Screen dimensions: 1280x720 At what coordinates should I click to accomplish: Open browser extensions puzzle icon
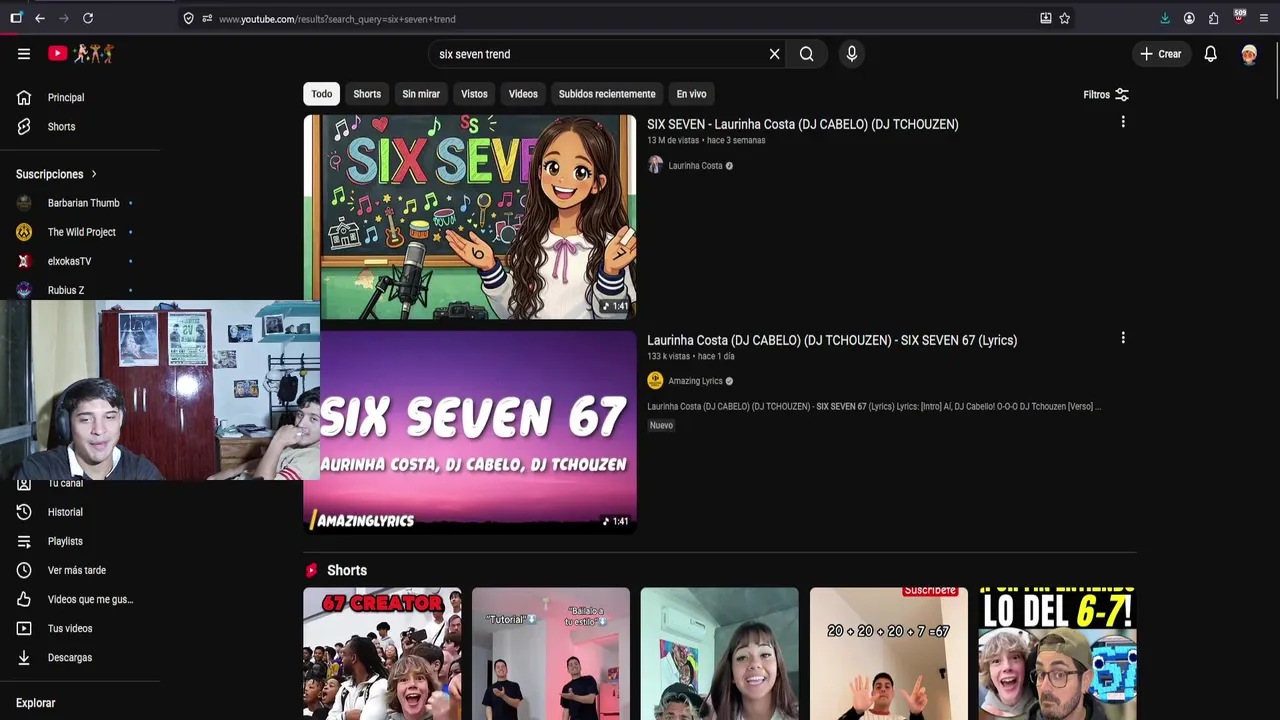tap(1213, 18)
